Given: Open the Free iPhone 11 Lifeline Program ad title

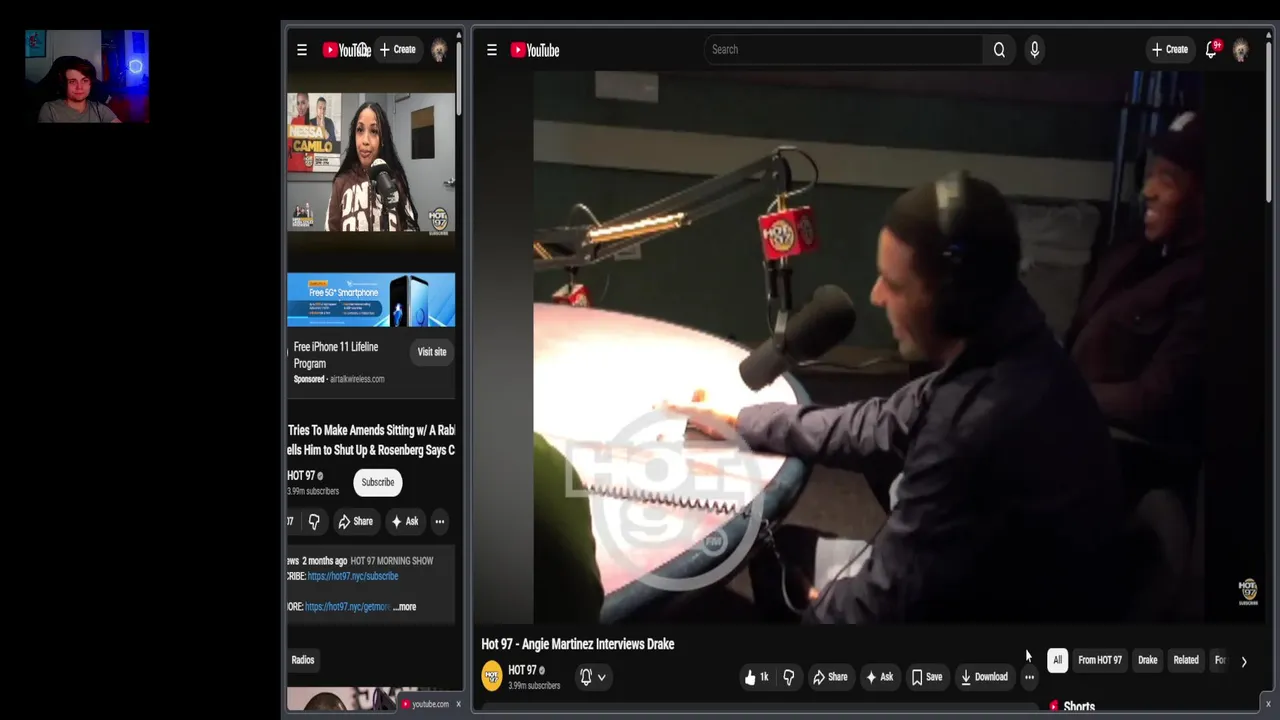Looking at the screenshot, I should pyautogui.click(x=336, y=355).
